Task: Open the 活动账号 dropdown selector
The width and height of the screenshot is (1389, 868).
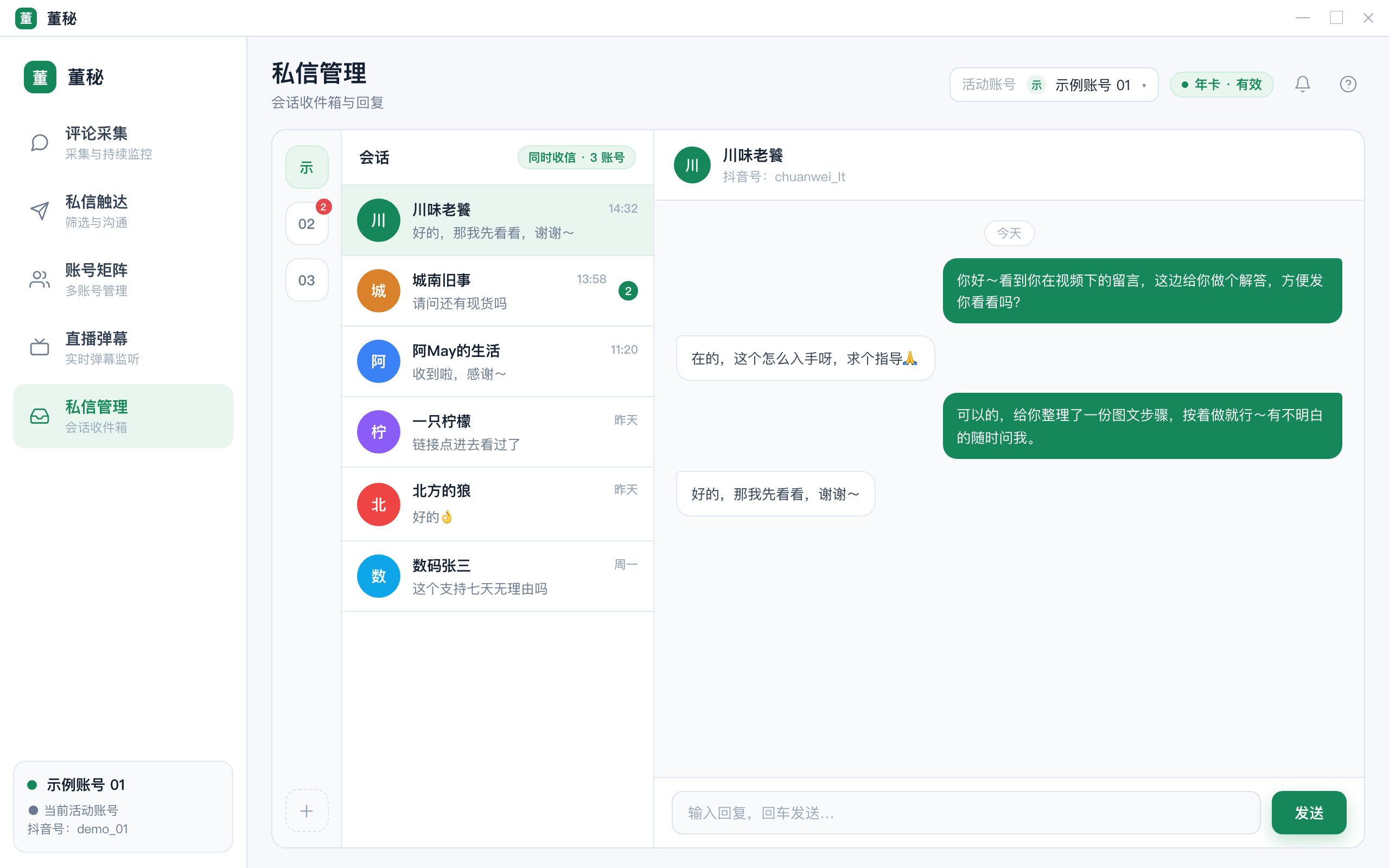Action: click(1054, 85)
